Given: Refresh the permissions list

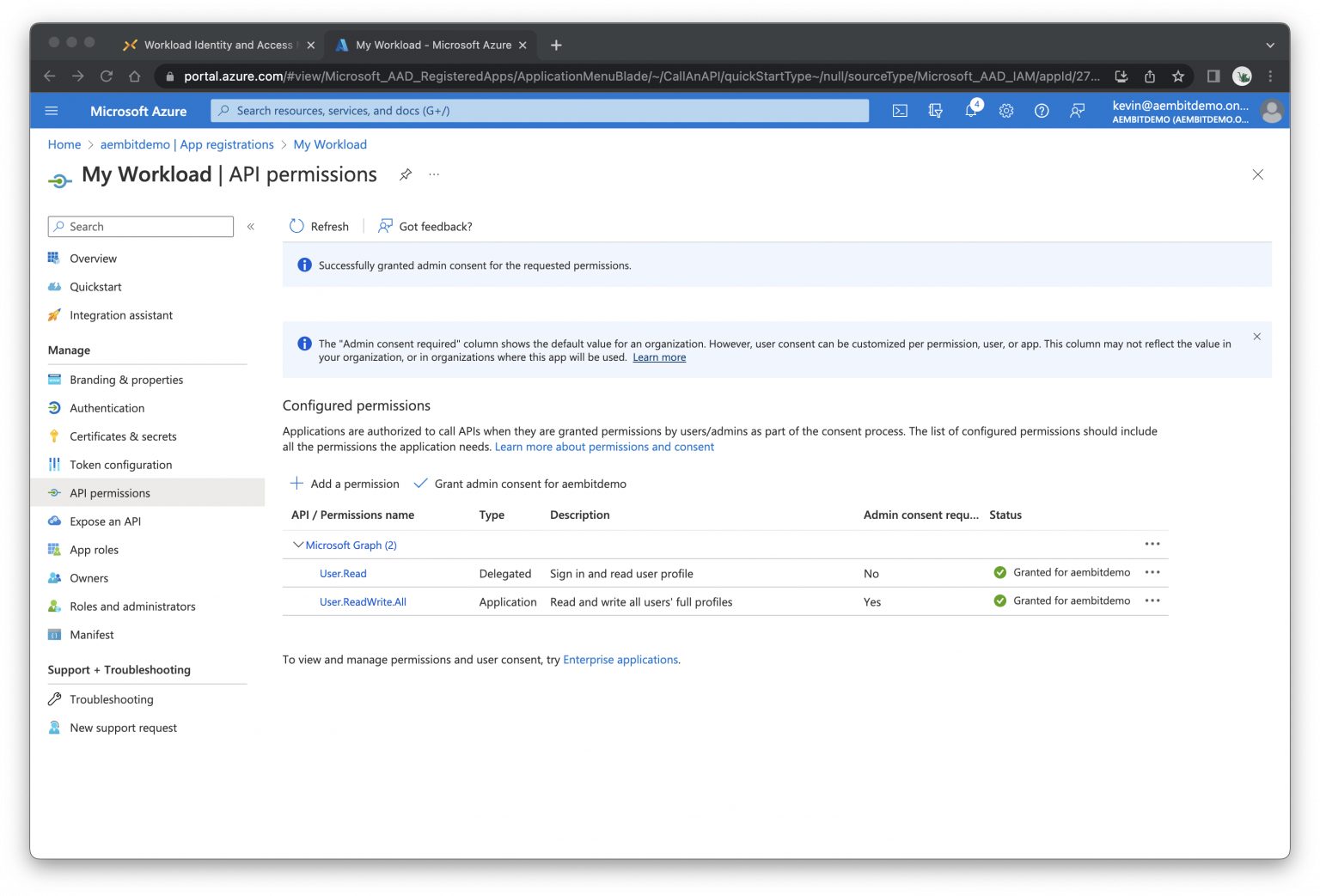Looking at the screenshot, I should [319, 227].
